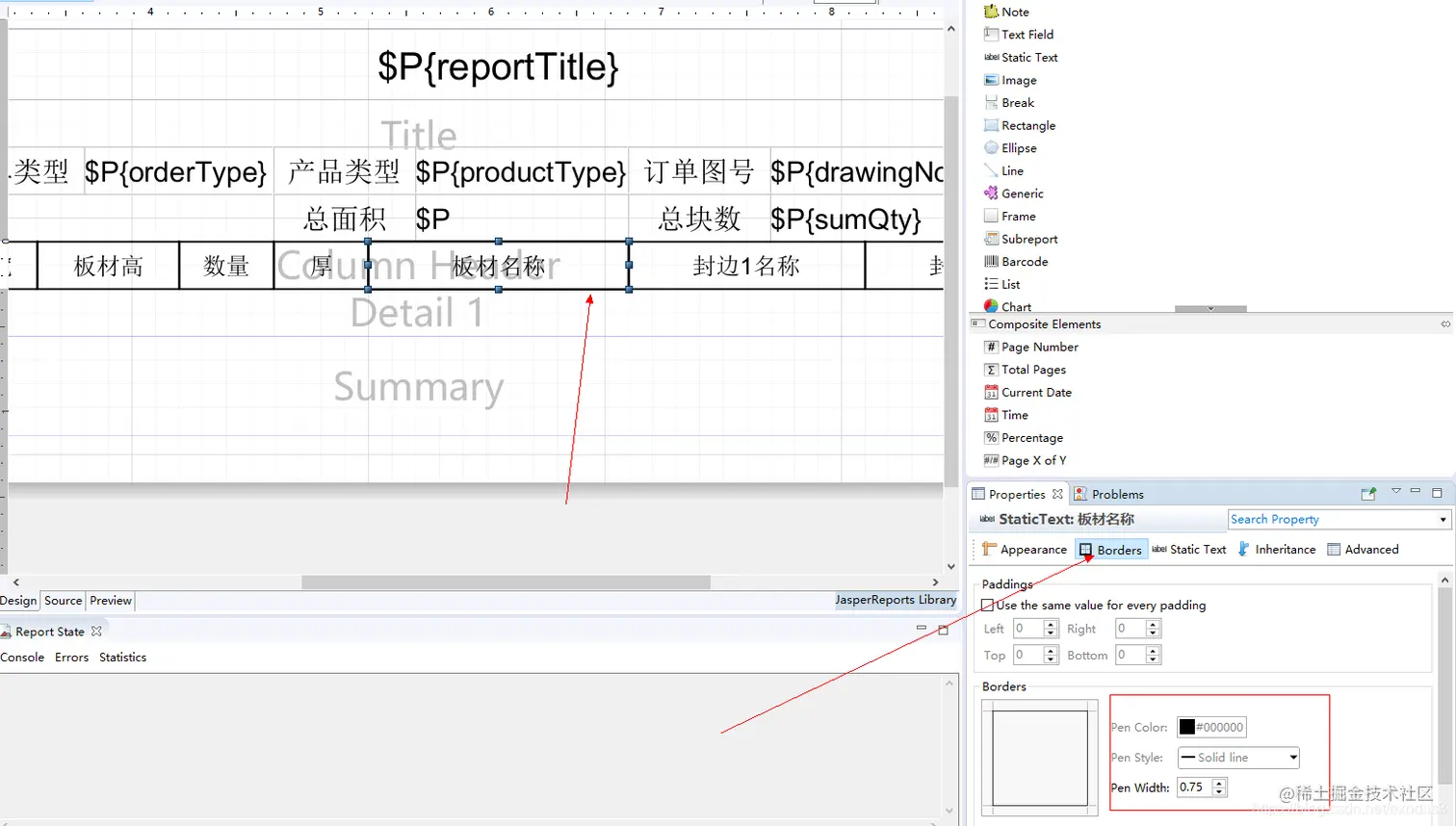The image size is (1456, 826).
Task: Open the Pen Color black swatch
Action: pyautogui.click(x=1187, y=727)
